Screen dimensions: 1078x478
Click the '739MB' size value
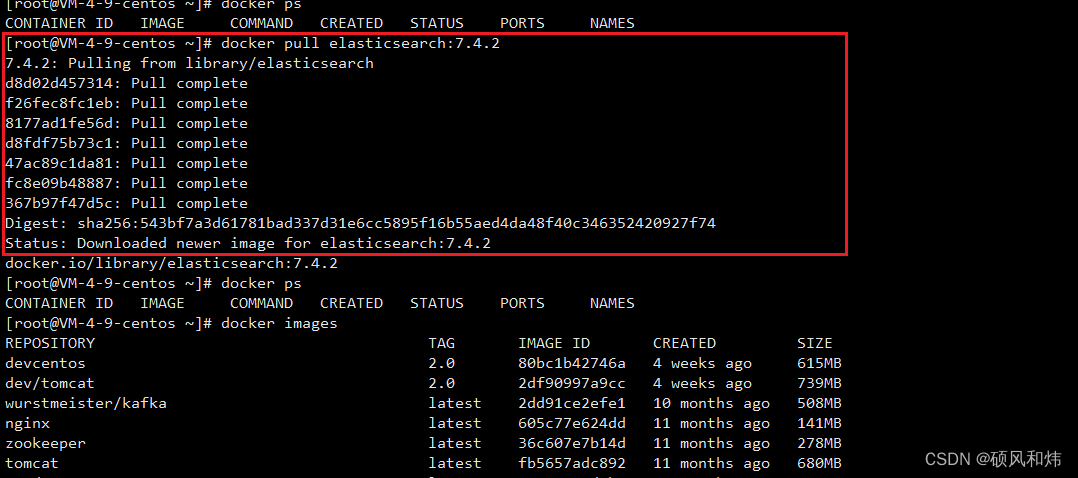click(x=820, y=382)
